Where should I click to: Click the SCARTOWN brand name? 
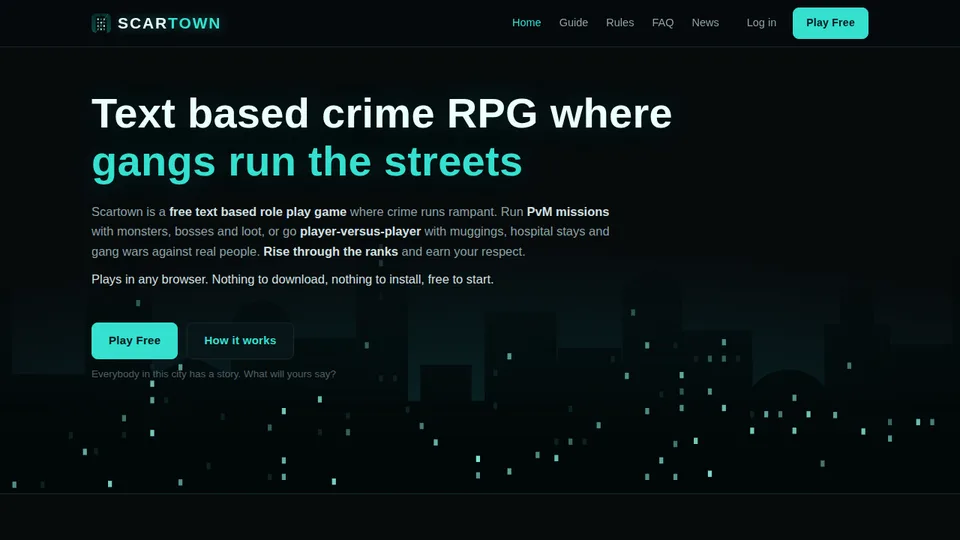coord(169,23)
